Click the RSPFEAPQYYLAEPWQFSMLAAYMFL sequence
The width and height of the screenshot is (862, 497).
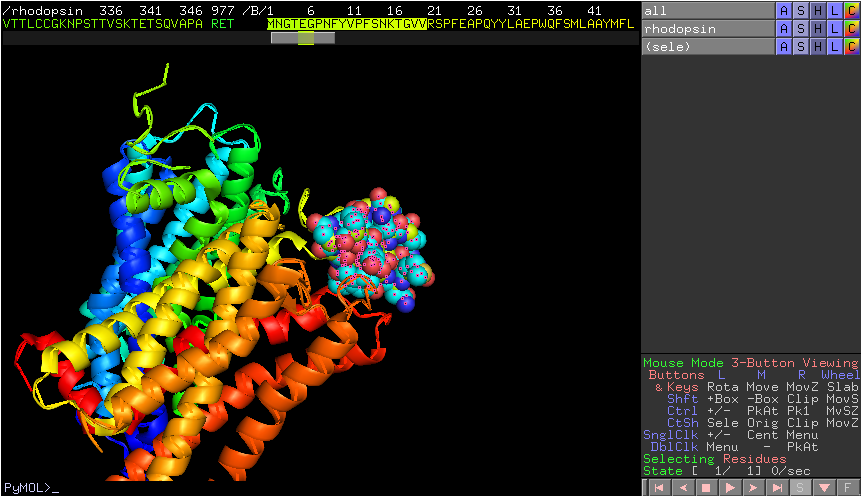(x=531, y=24)
